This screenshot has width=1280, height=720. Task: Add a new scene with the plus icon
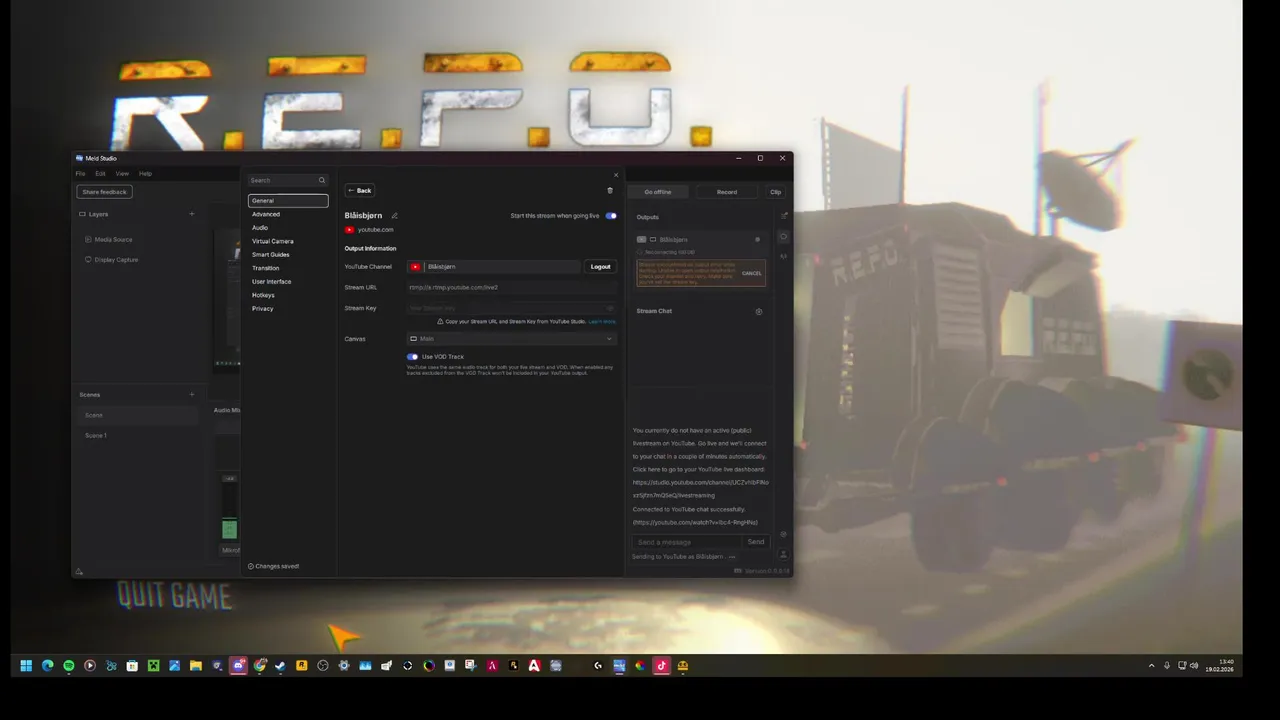tap(192, 394)
